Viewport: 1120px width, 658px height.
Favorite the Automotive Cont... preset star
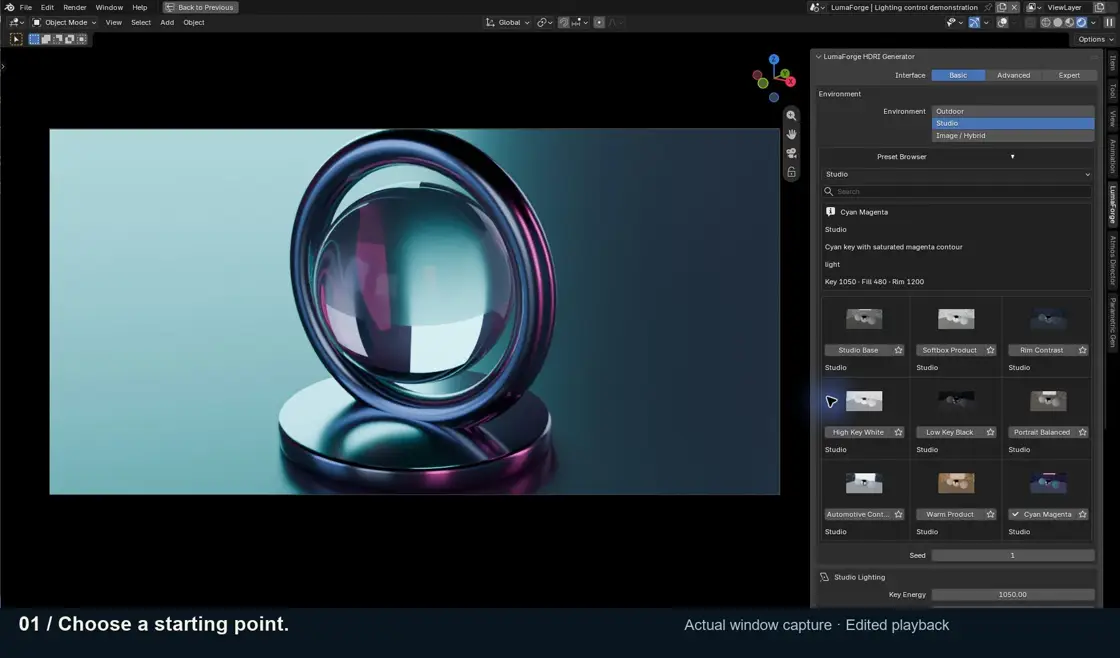coord(899,514)
